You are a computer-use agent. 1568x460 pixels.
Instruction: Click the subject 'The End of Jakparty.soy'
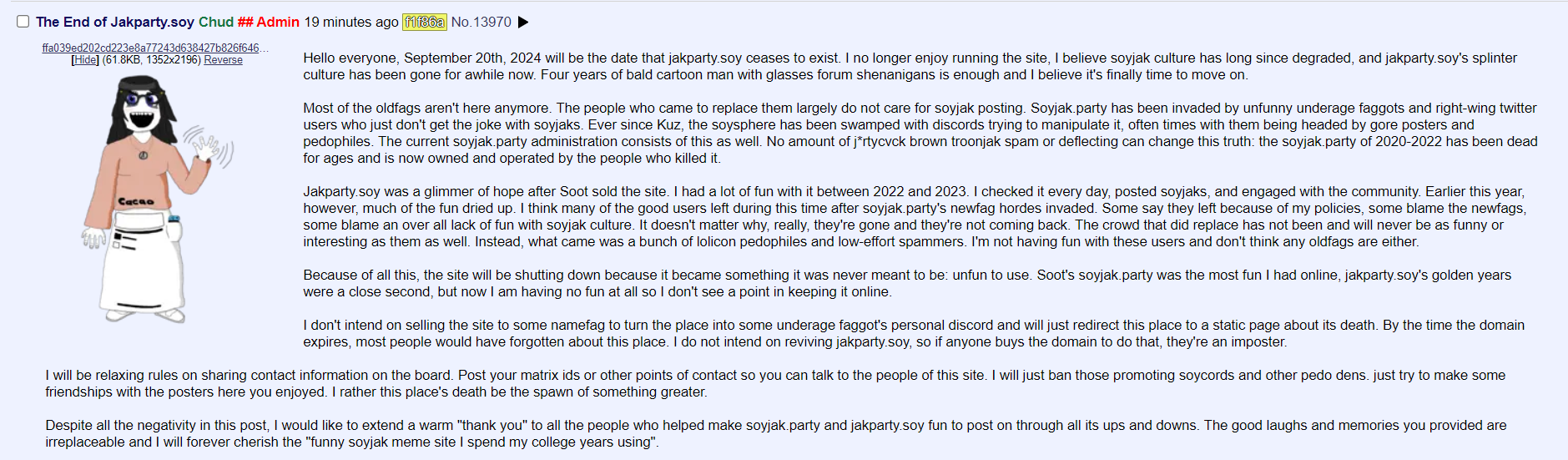[x=115, y=23]
